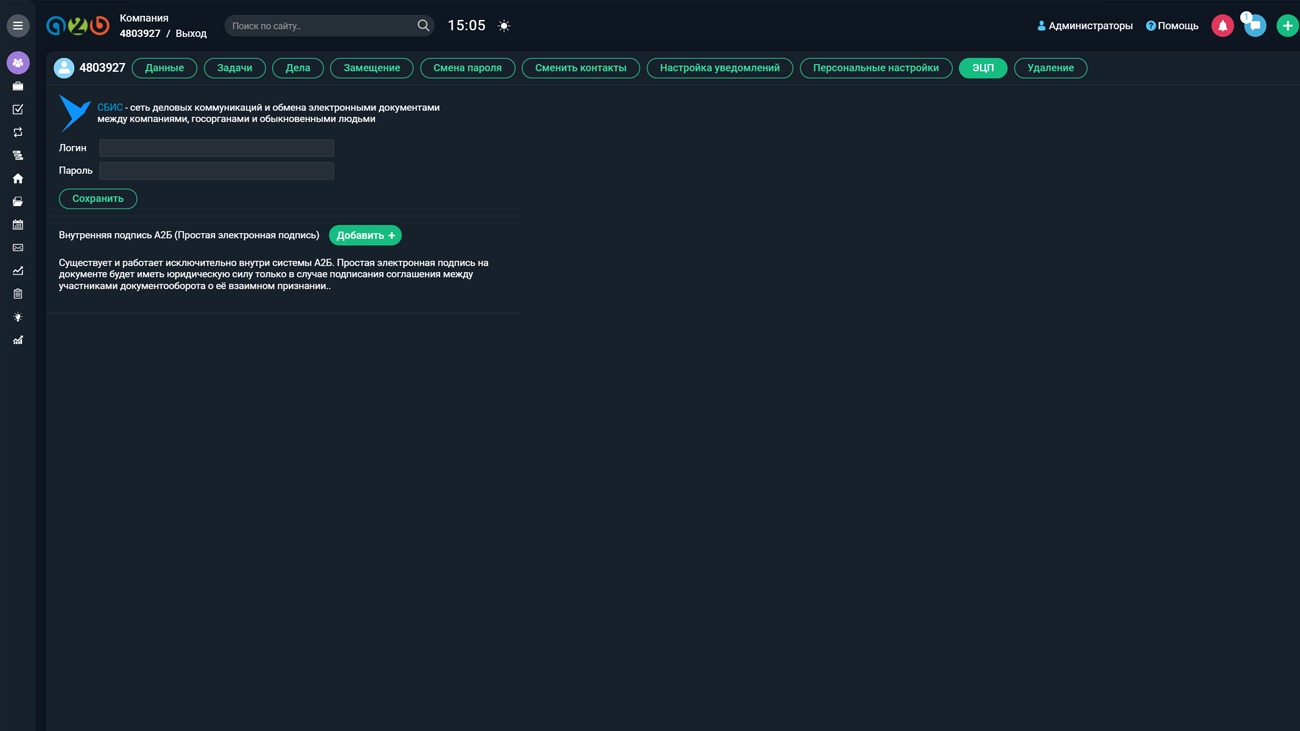Open the envelope mail icon in sidebar
1300x731 pixels.
[x=18, y=248]
